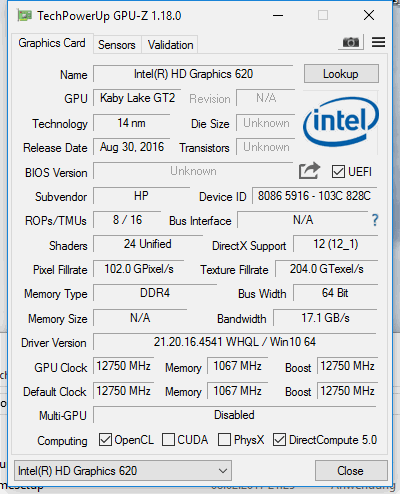Open the Intel(R) HD Graphics 620 dropdown
This screenshot has height=494, width=400.
pos(123,471)
